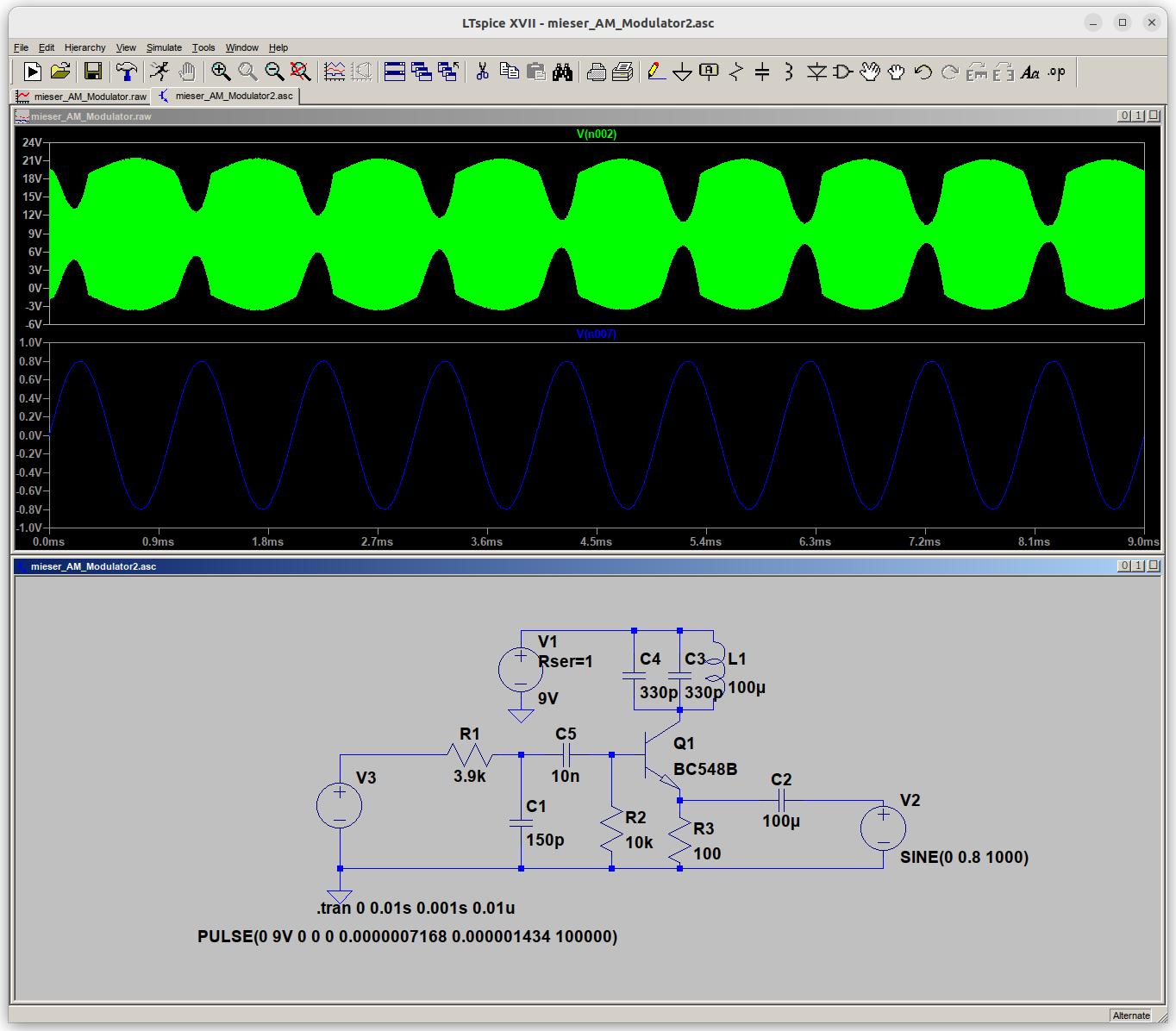Select the Diode component tool

[x=816, y=72]
